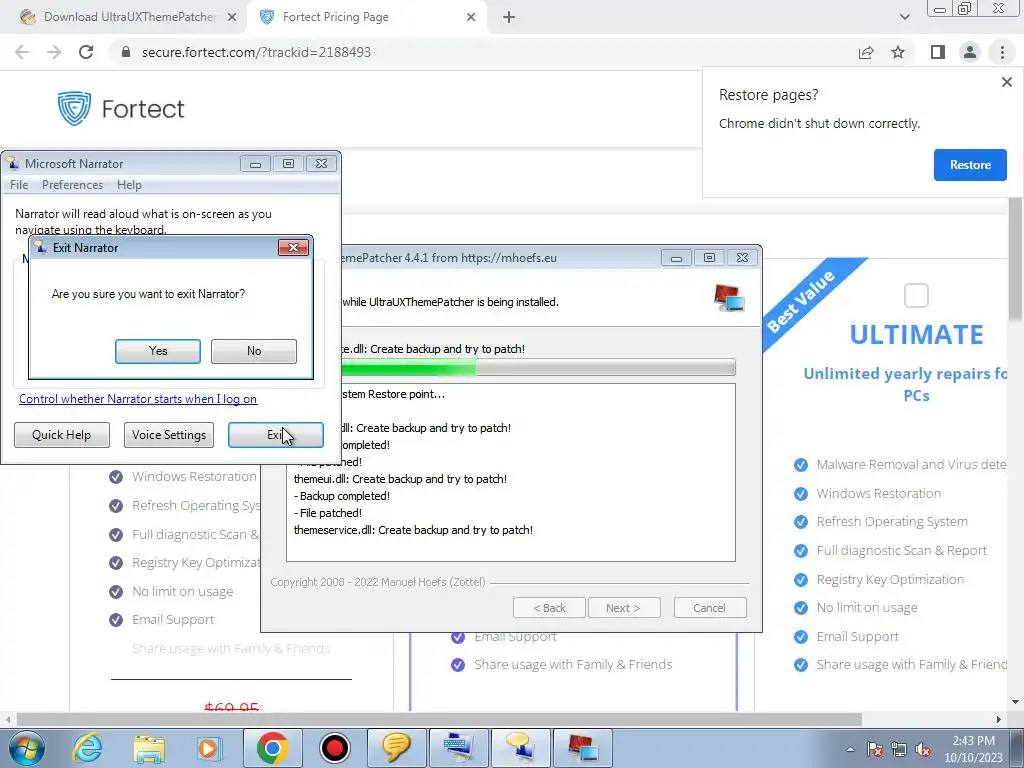Click the Chrome forward arrow
The width and height of the screenshot is (1024, 768).
click(x=54, y=52)
